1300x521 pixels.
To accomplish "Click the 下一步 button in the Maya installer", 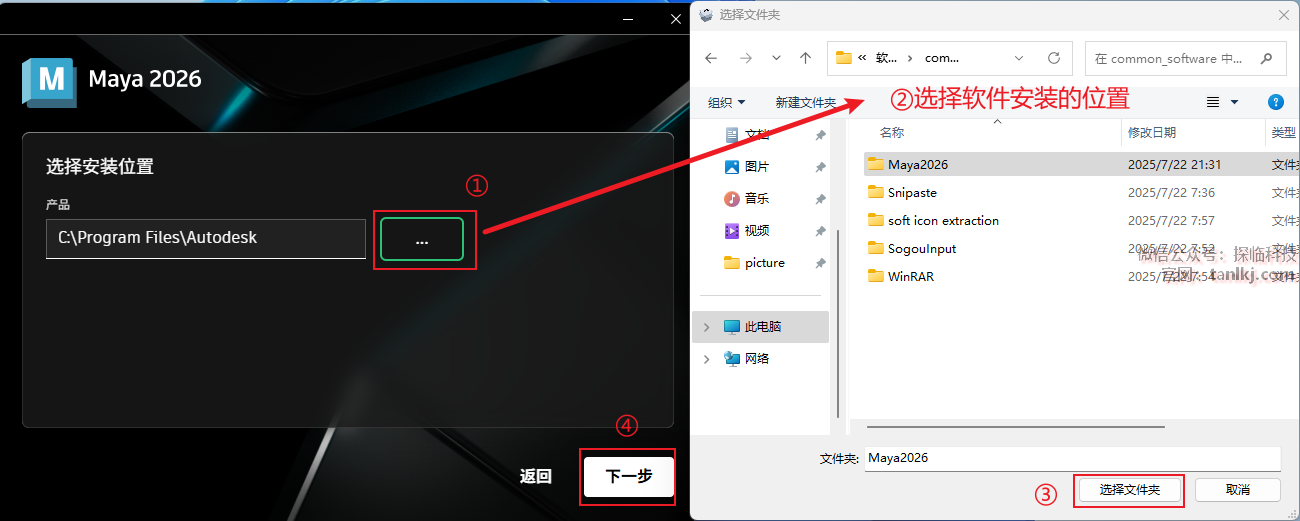I will pos(629,476).
